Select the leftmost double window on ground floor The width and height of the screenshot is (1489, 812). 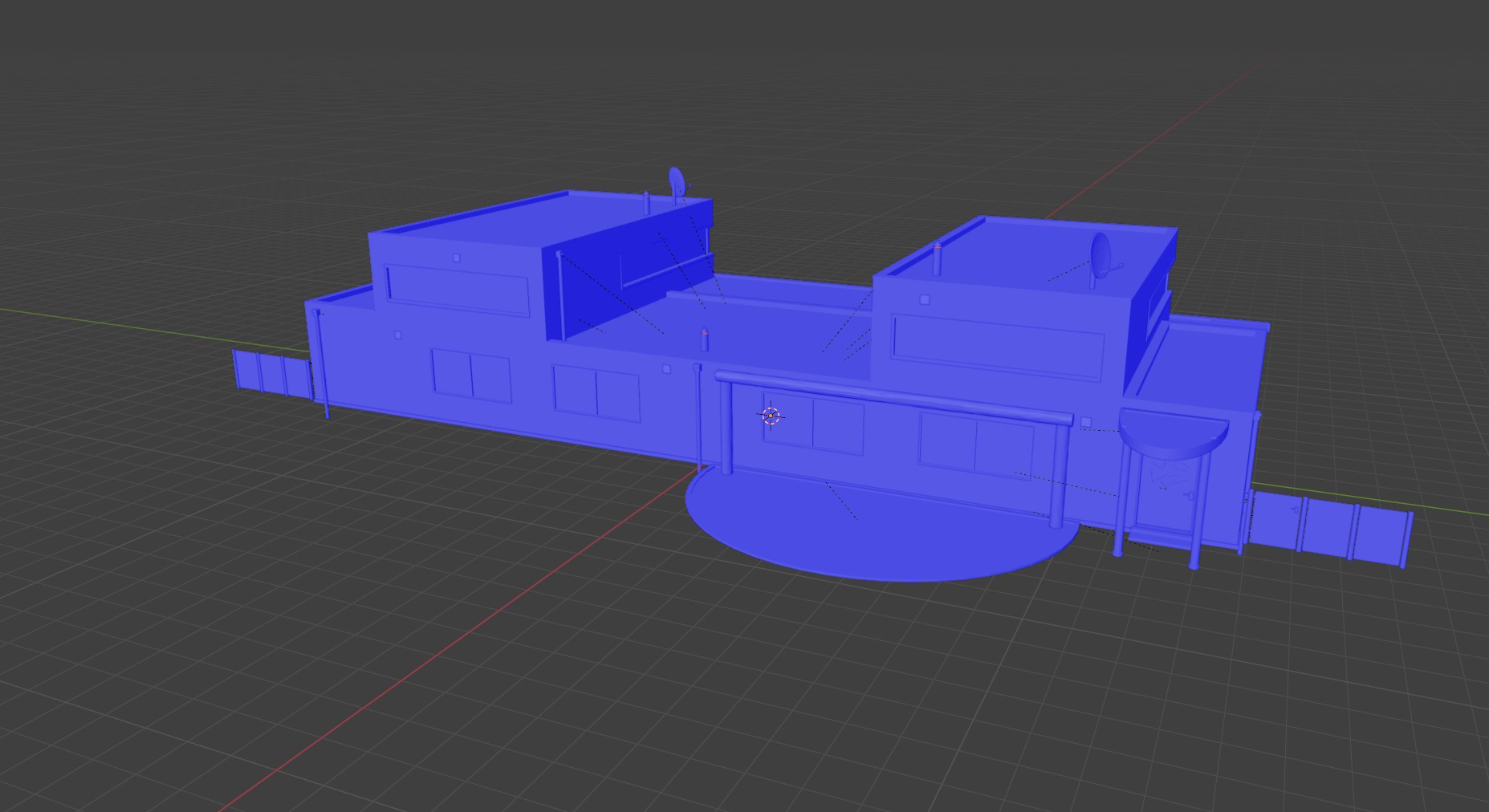point(472,376)
